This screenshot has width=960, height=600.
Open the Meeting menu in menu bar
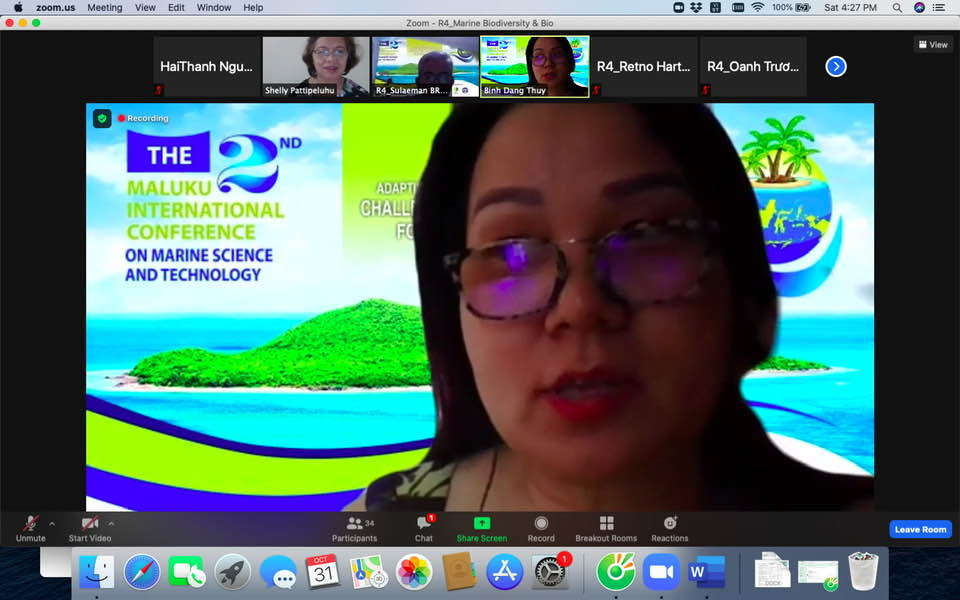105,7
